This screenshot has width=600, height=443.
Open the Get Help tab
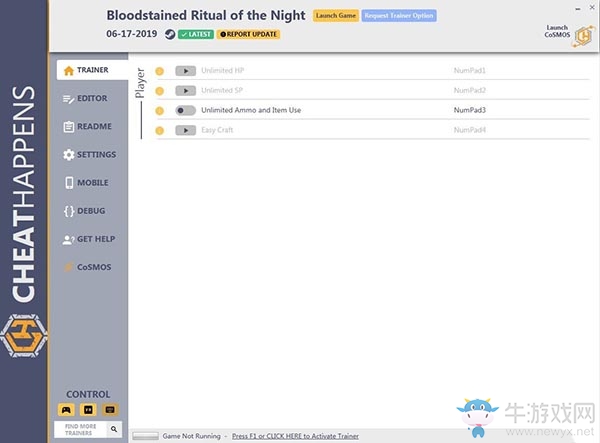(89, 239)
